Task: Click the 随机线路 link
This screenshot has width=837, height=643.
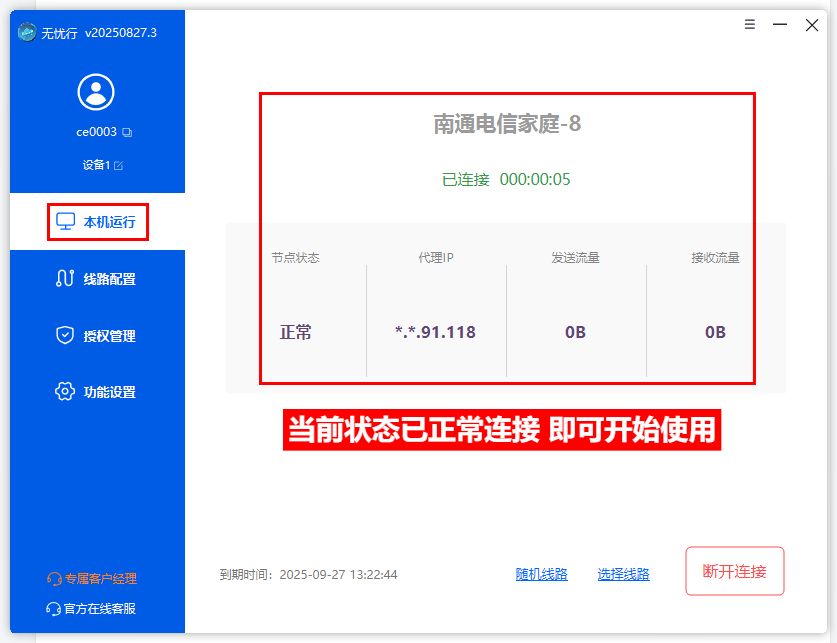Action: point(541,574)
